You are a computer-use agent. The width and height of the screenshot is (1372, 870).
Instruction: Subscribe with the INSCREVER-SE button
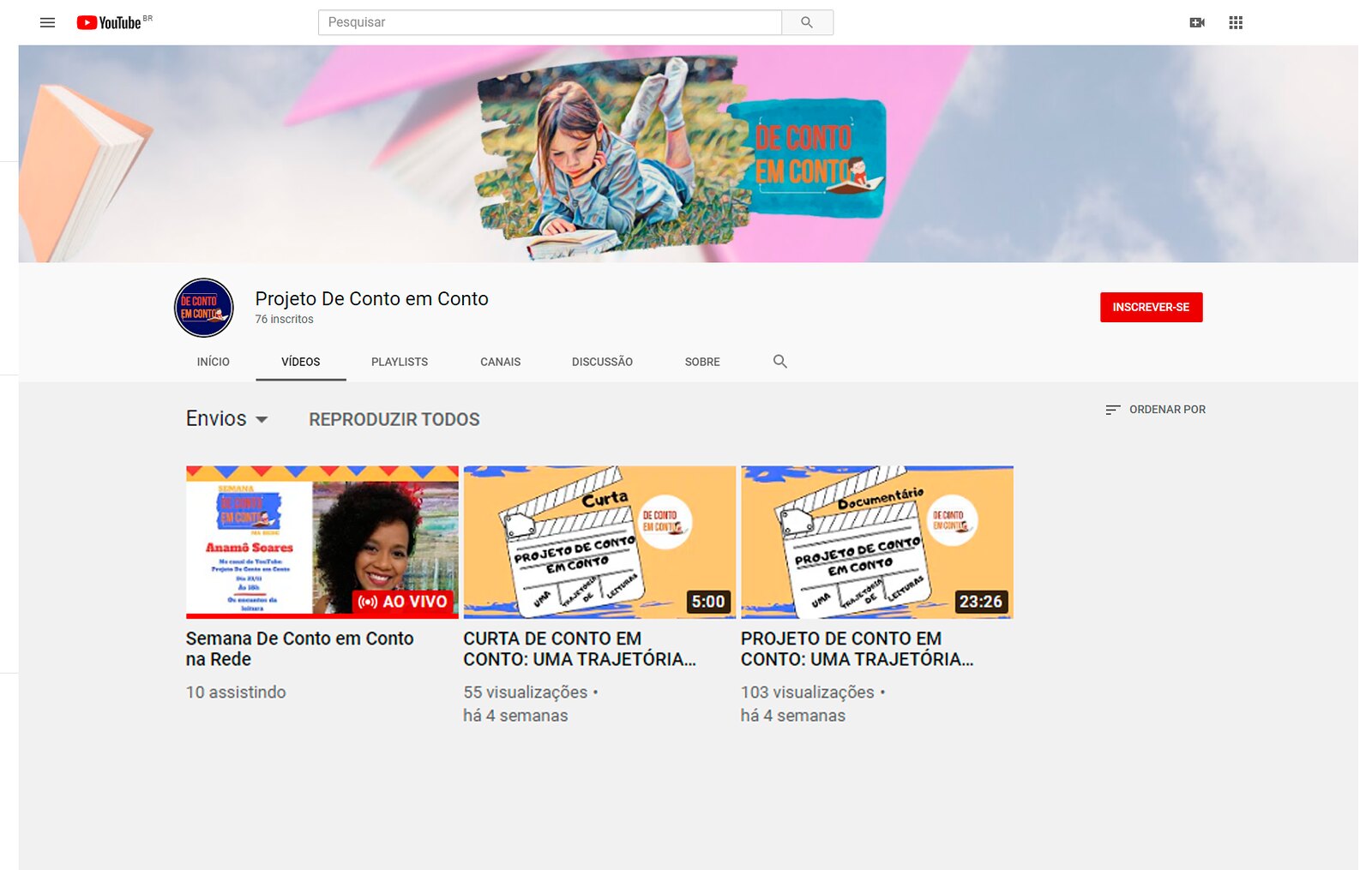1151,307
